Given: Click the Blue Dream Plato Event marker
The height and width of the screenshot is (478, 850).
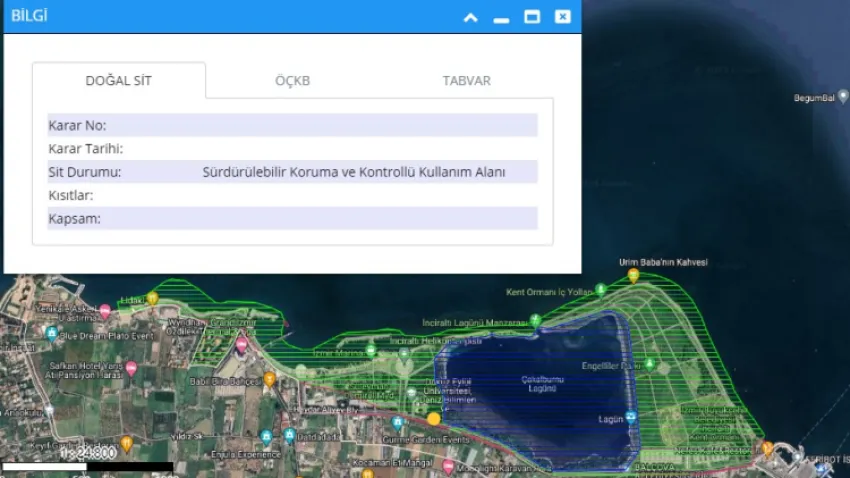Looking at the screenshot, I should (52, 335).
